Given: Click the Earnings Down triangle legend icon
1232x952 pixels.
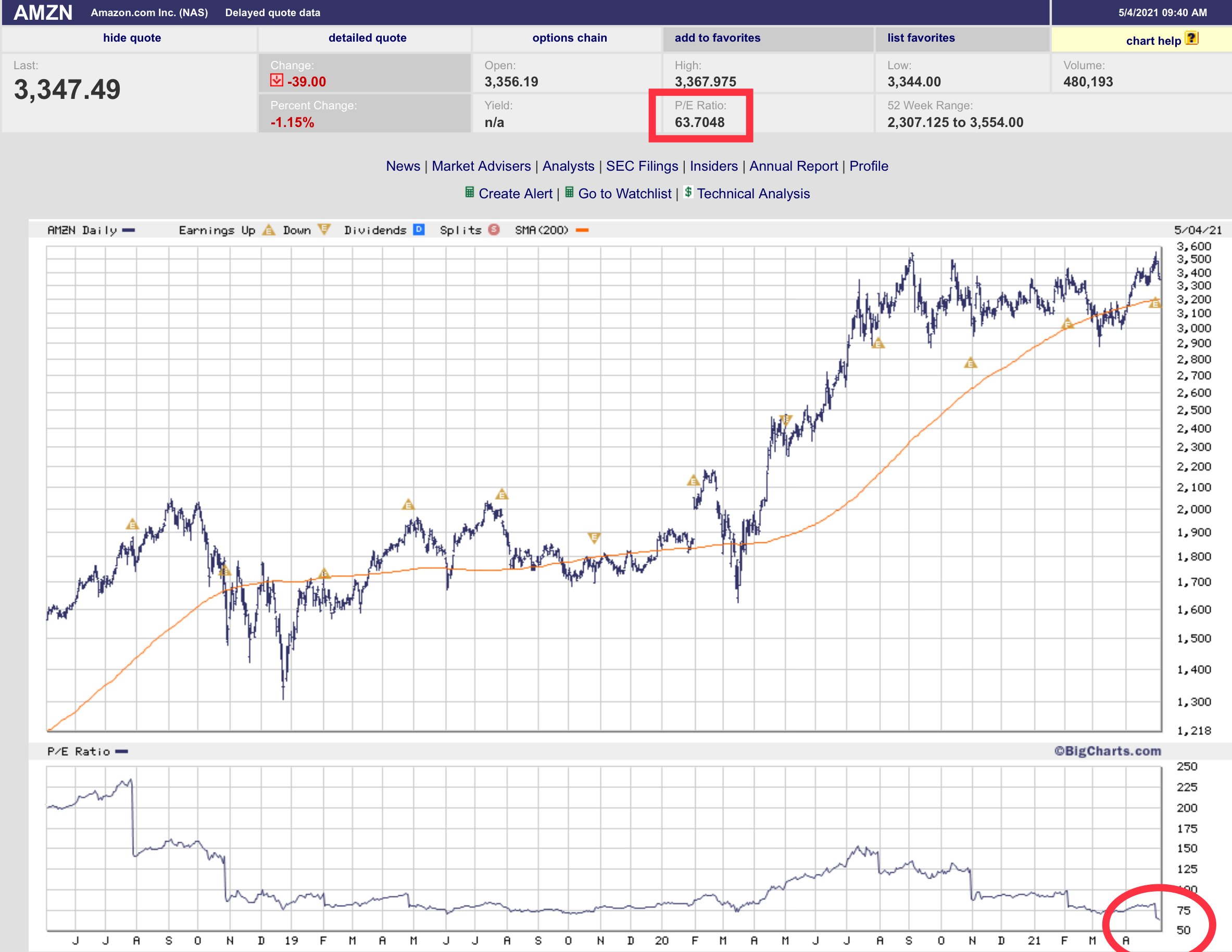Looking at the screenshot, I should (x=324, y=229).
